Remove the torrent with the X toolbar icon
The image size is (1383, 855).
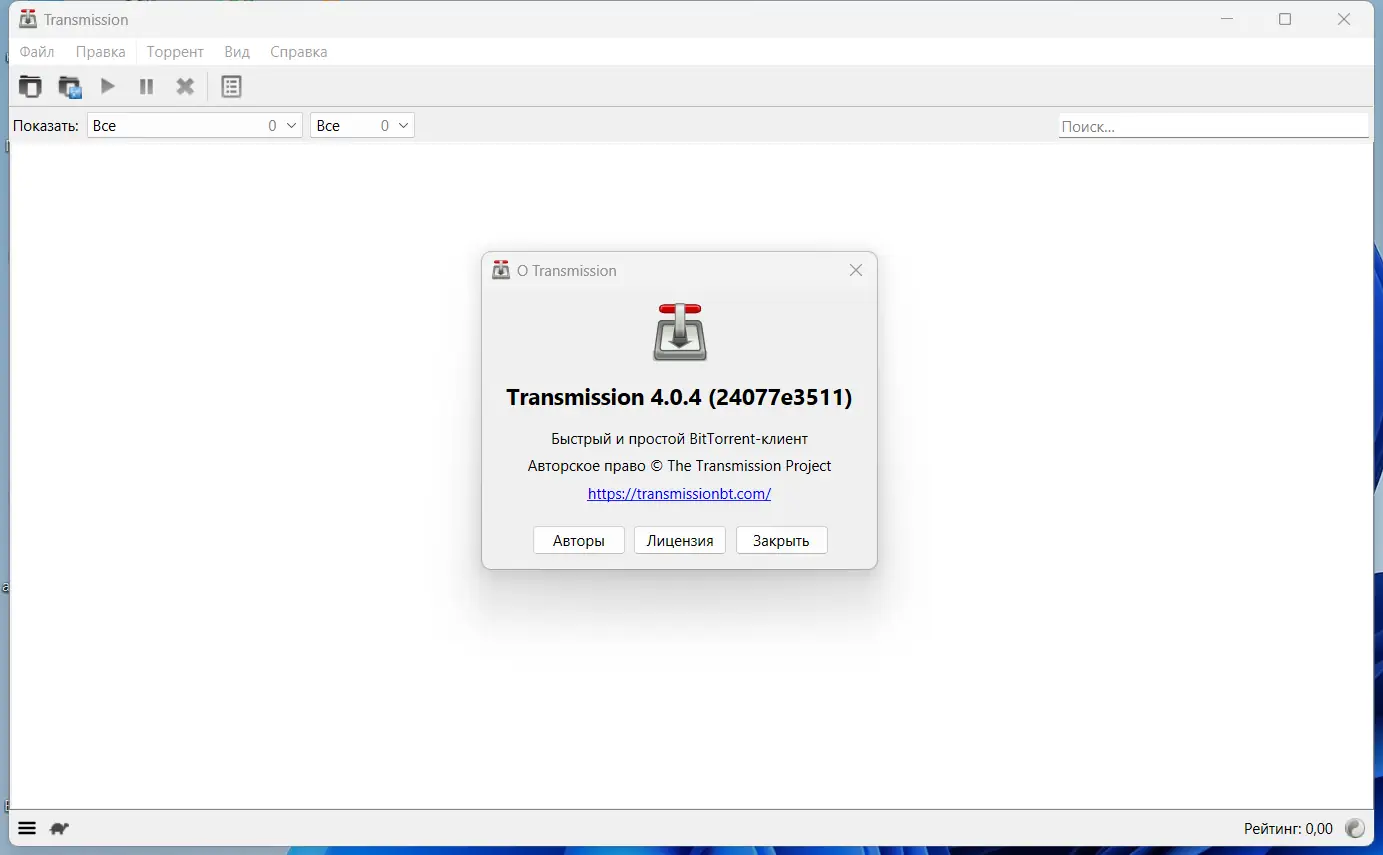tap(185, 87)
